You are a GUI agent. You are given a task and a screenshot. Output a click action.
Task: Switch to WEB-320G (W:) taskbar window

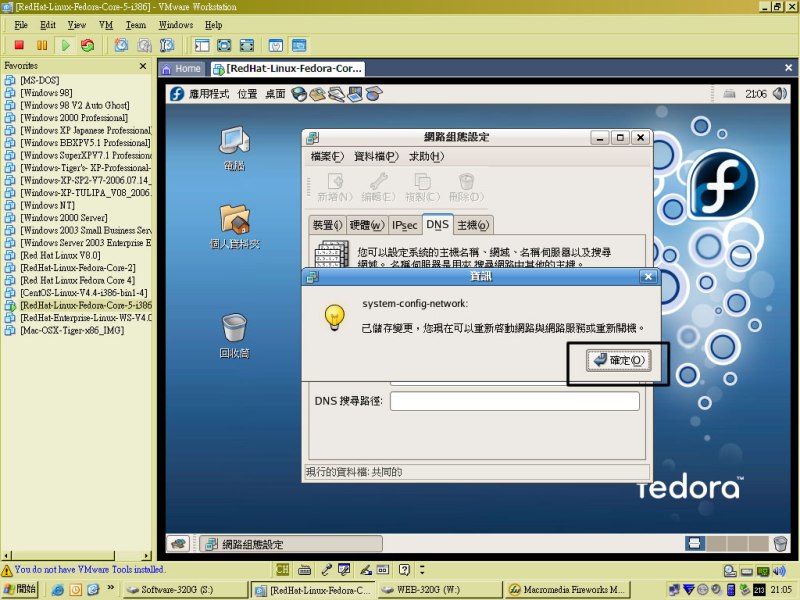pyautogui.click(x=440, y=590)
